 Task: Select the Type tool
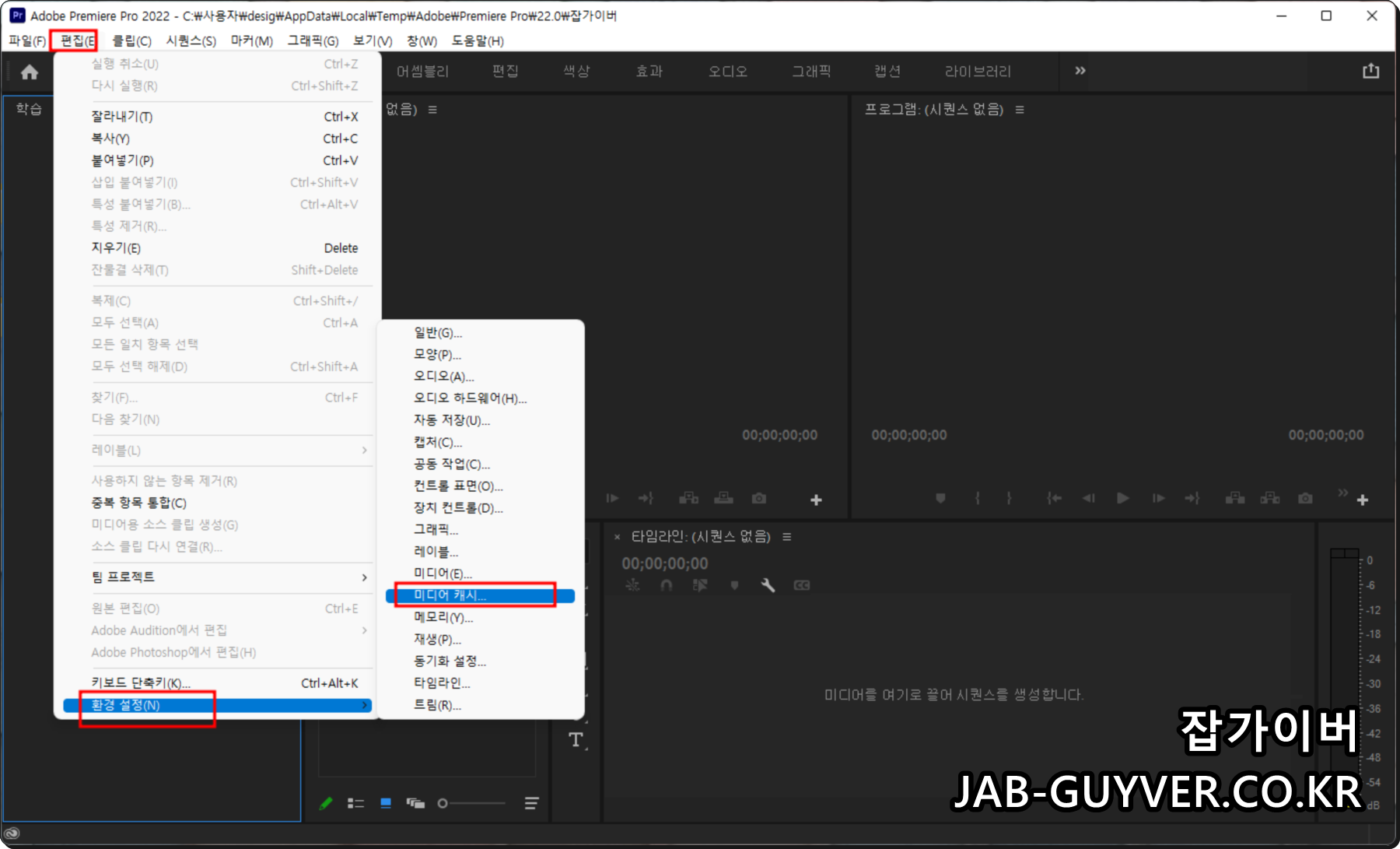tap(576, 740)
